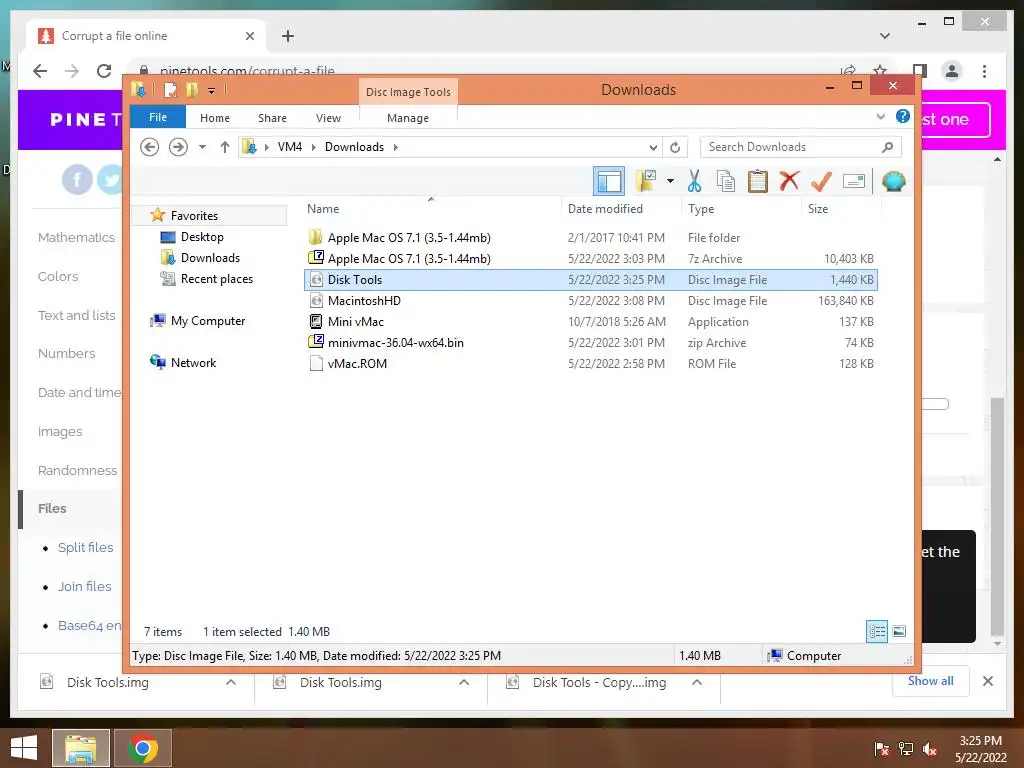
Task: Select the Apple Mac OS 7.1 7z archive
Action: (591, 259)
